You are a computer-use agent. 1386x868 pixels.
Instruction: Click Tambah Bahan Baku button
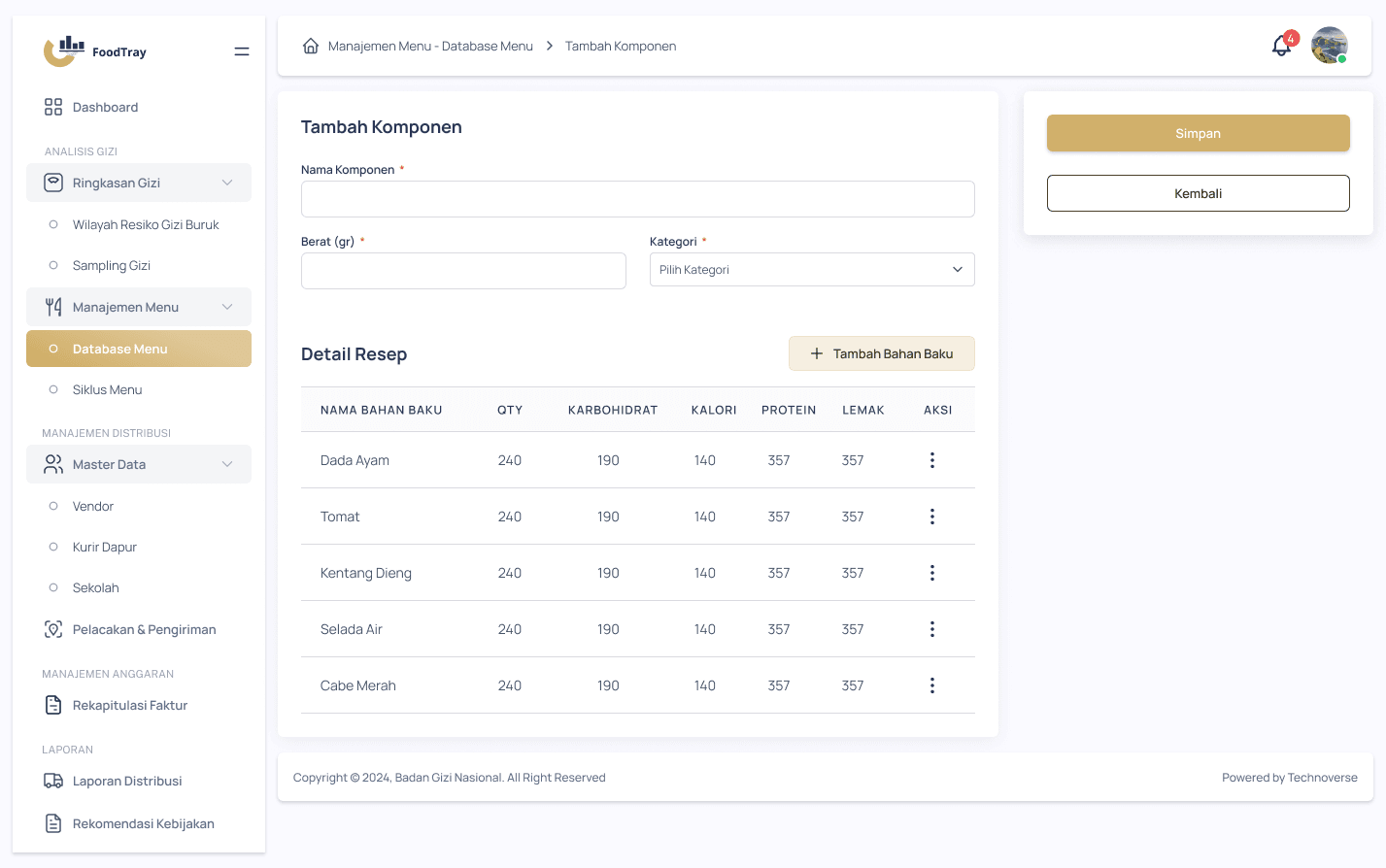click(881, 353)
